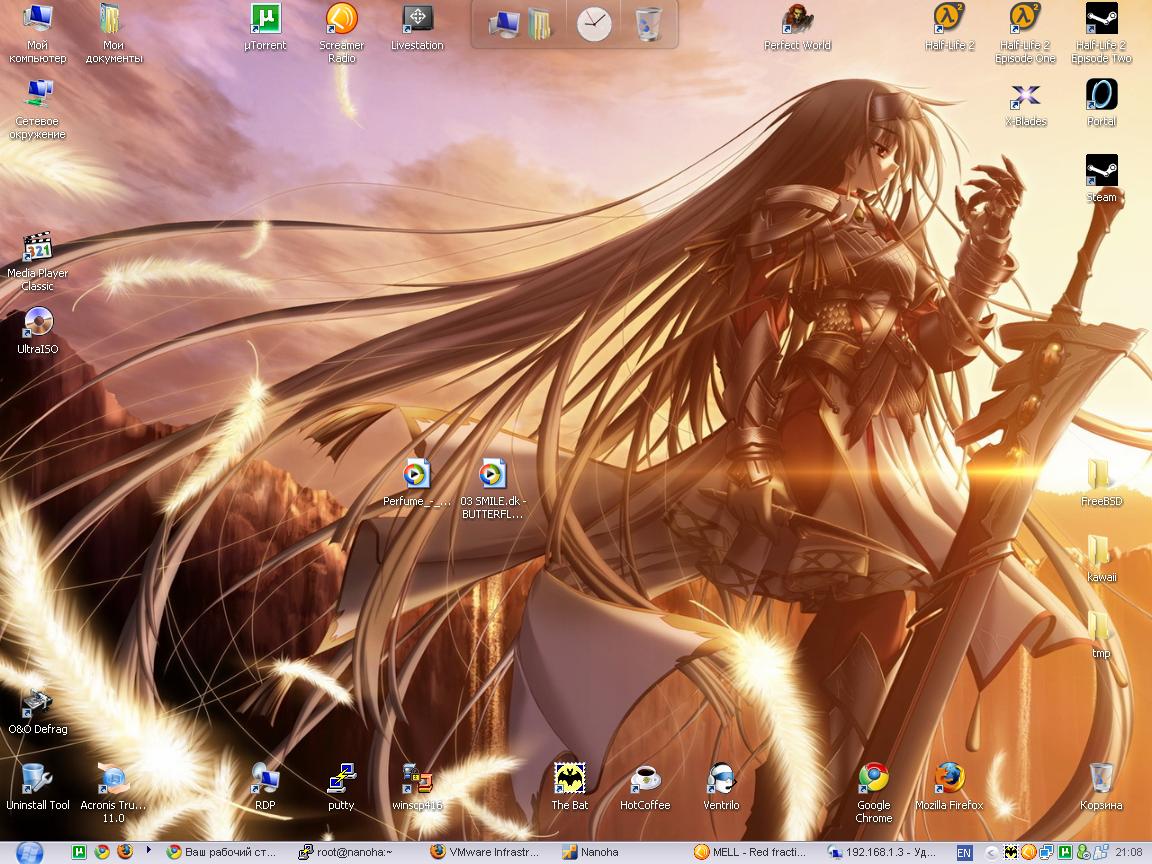Image resolution: width=1152 pixels, height=864 pixels.
Task: Launch Google Chrome from the desktop
Action: pos(874,793)
